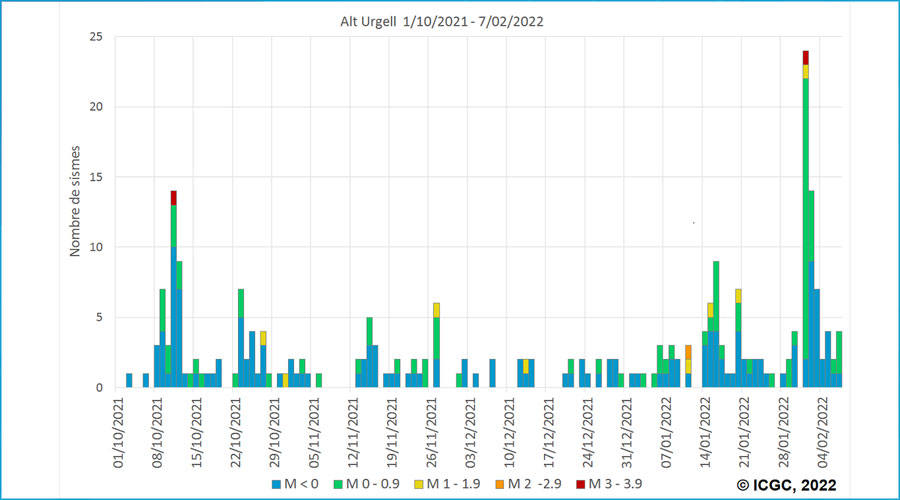Select red segment atop the October peak bar

tap(173, 197)
